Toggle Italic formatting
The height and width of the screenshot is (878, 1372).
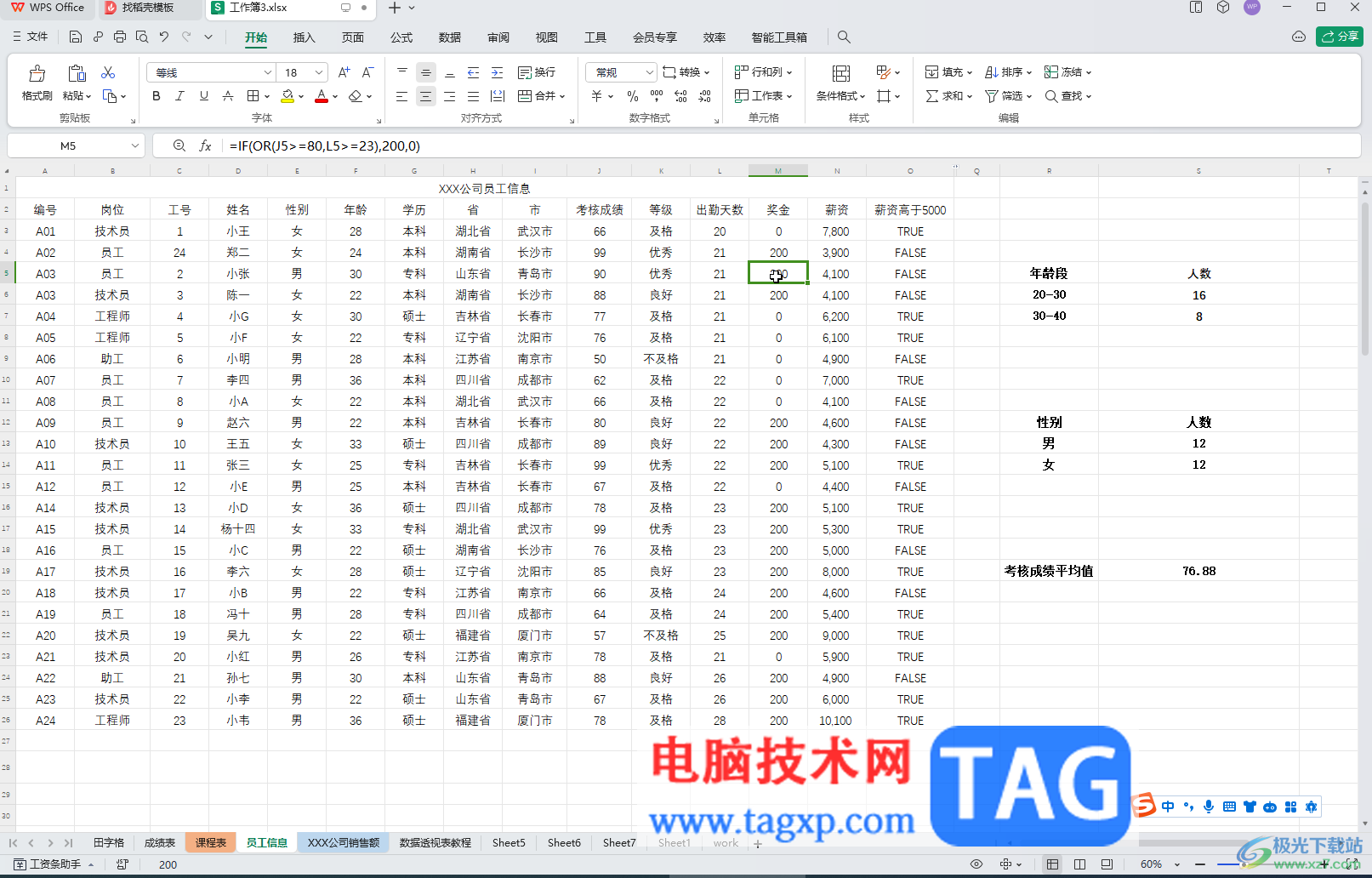click(x=179, y=96)
